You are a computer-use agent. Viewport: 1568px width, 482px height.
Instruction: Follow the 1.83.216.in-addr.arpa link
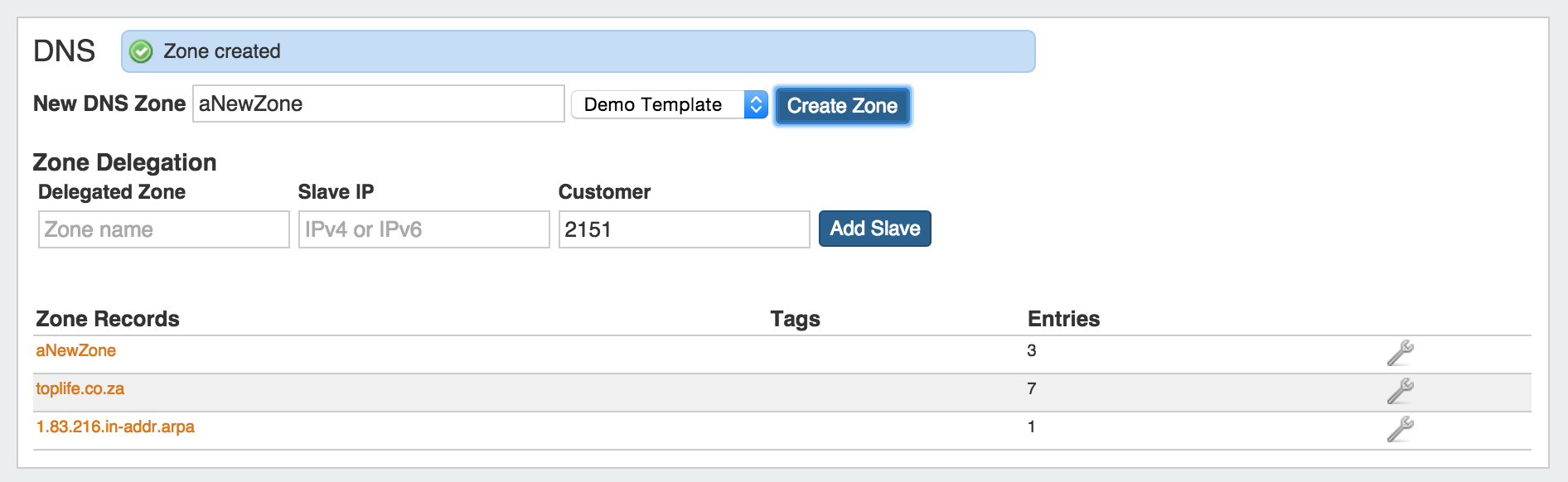click(x=115, y=427)
